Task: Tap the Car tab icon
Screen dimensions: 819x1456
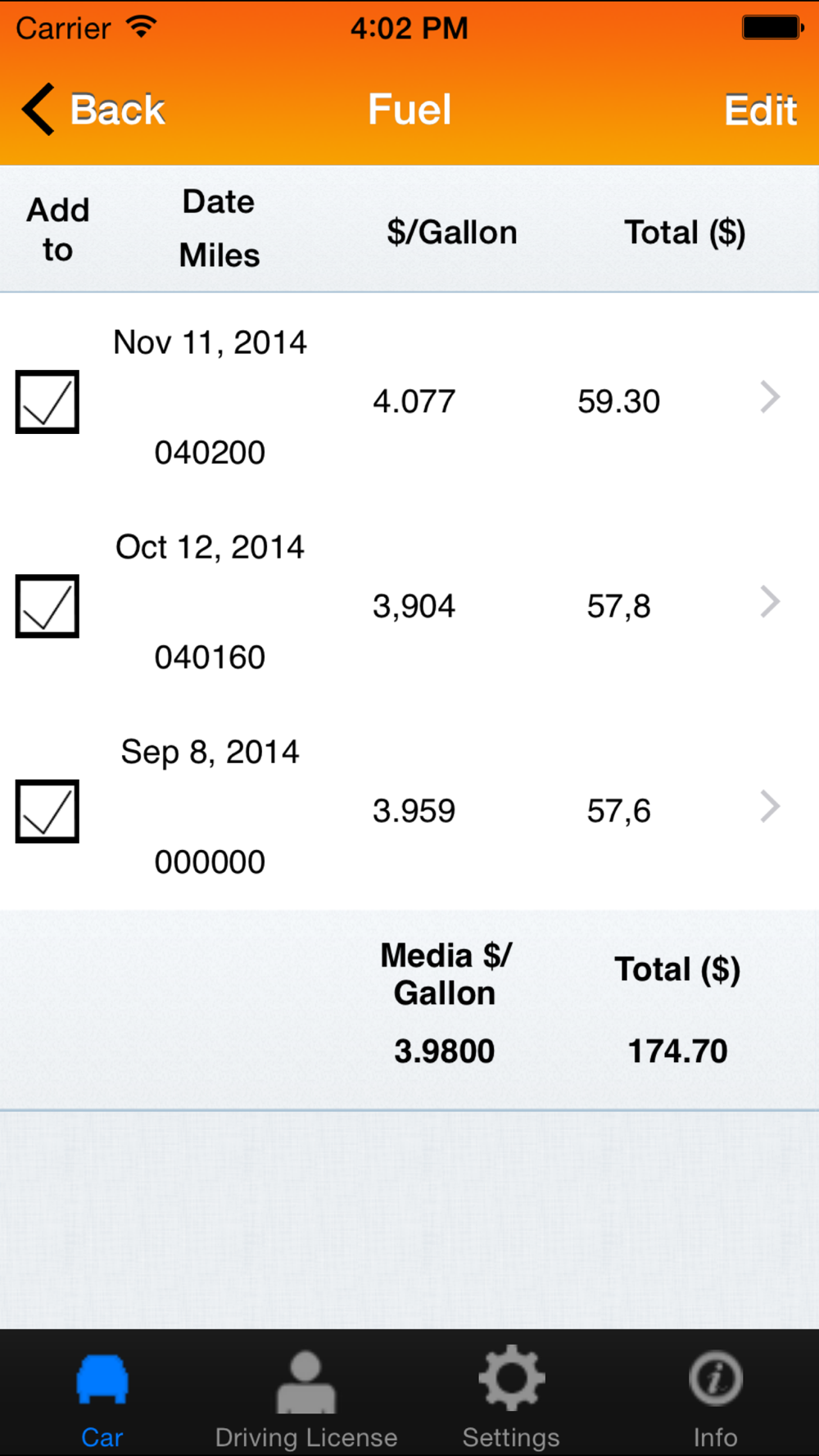Action: tap(102, 1380)
